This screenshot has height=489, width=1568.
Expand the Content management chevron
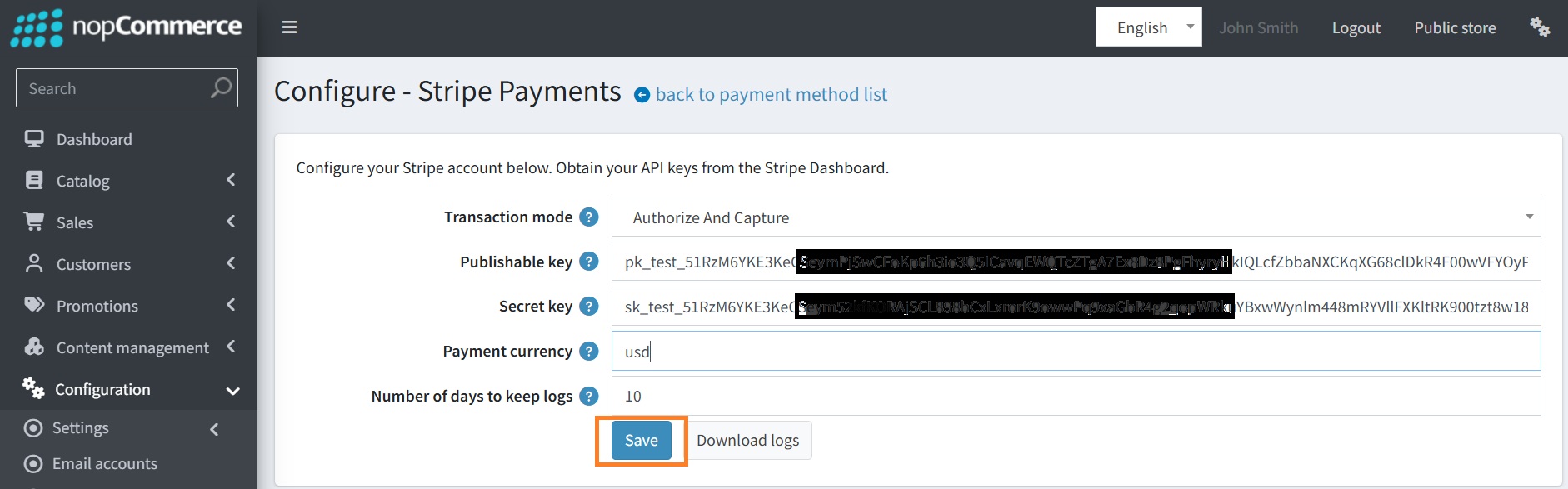point(231,347)
